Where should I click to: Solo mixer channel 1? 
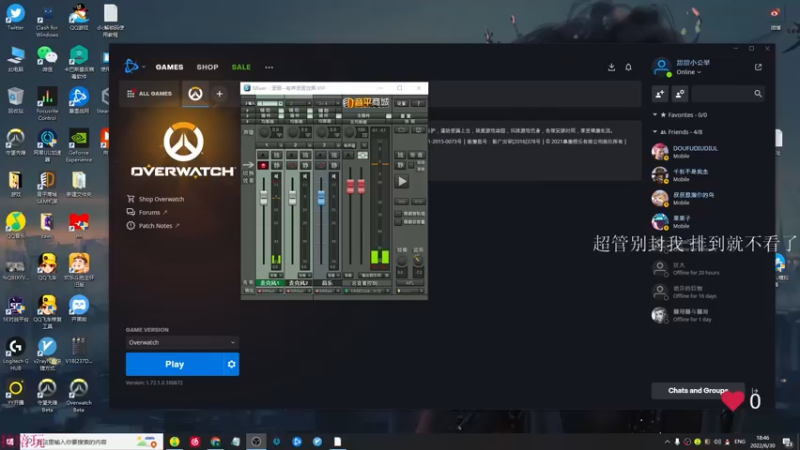[277, 155]
